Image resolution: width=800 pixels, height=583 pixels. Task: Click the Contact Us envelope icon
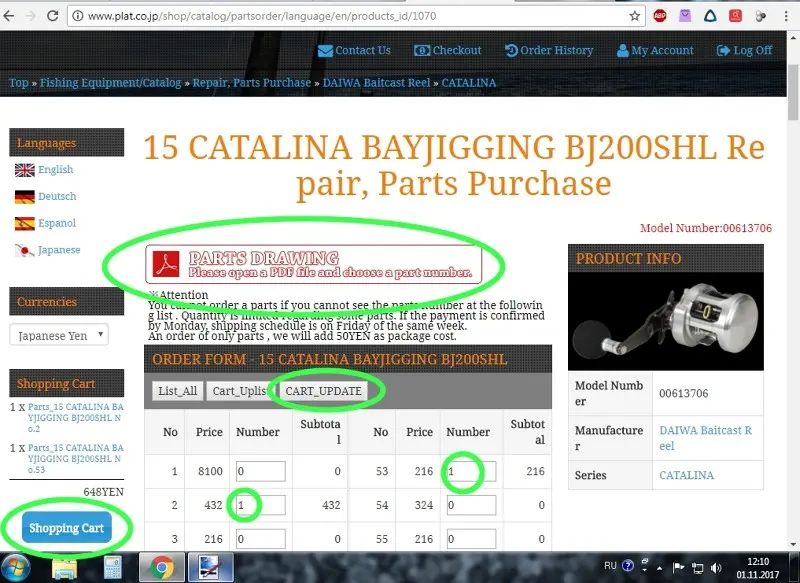click(x=325, y=51)
